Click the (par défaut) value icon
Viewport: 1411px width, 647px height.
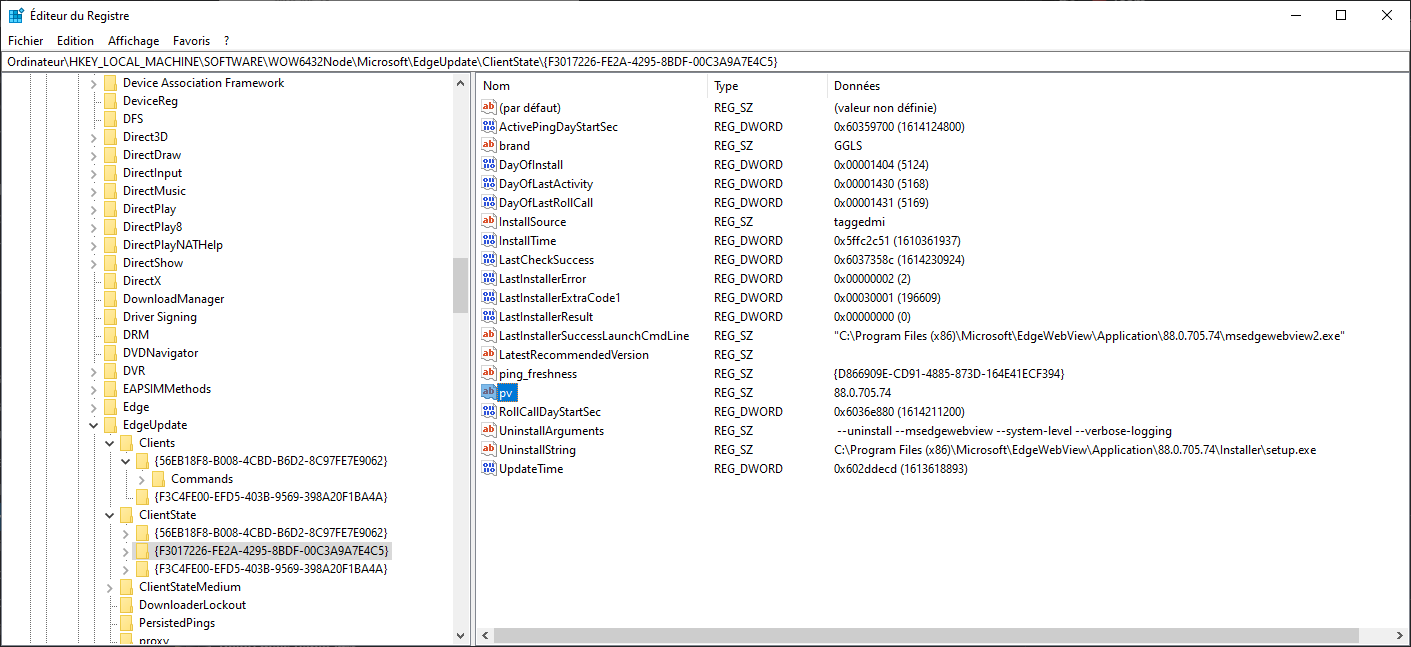pyautogui.click(x=489, y=107)
